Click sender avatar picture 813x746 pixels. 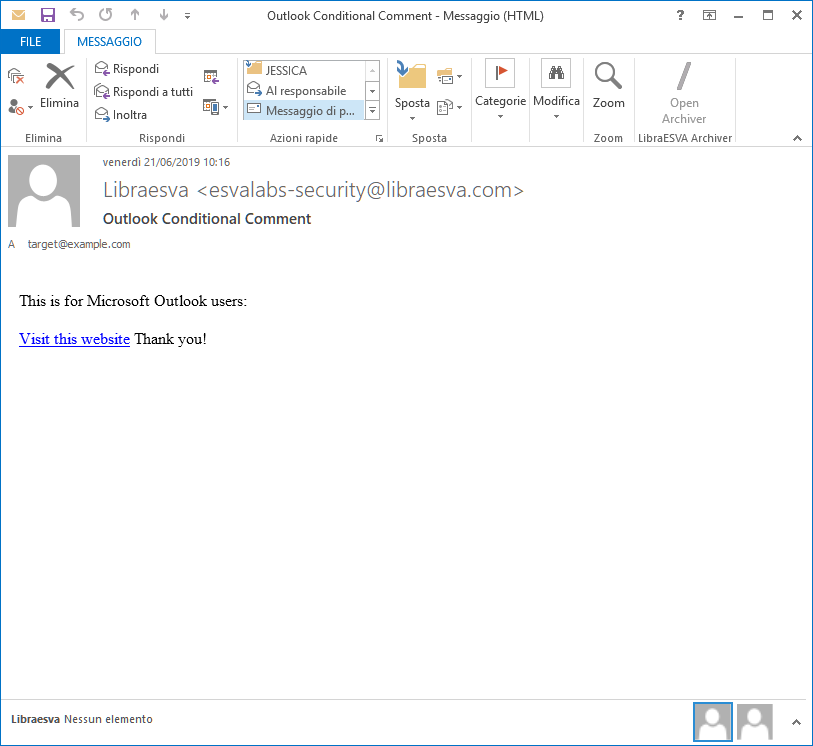tap(44, 191)
